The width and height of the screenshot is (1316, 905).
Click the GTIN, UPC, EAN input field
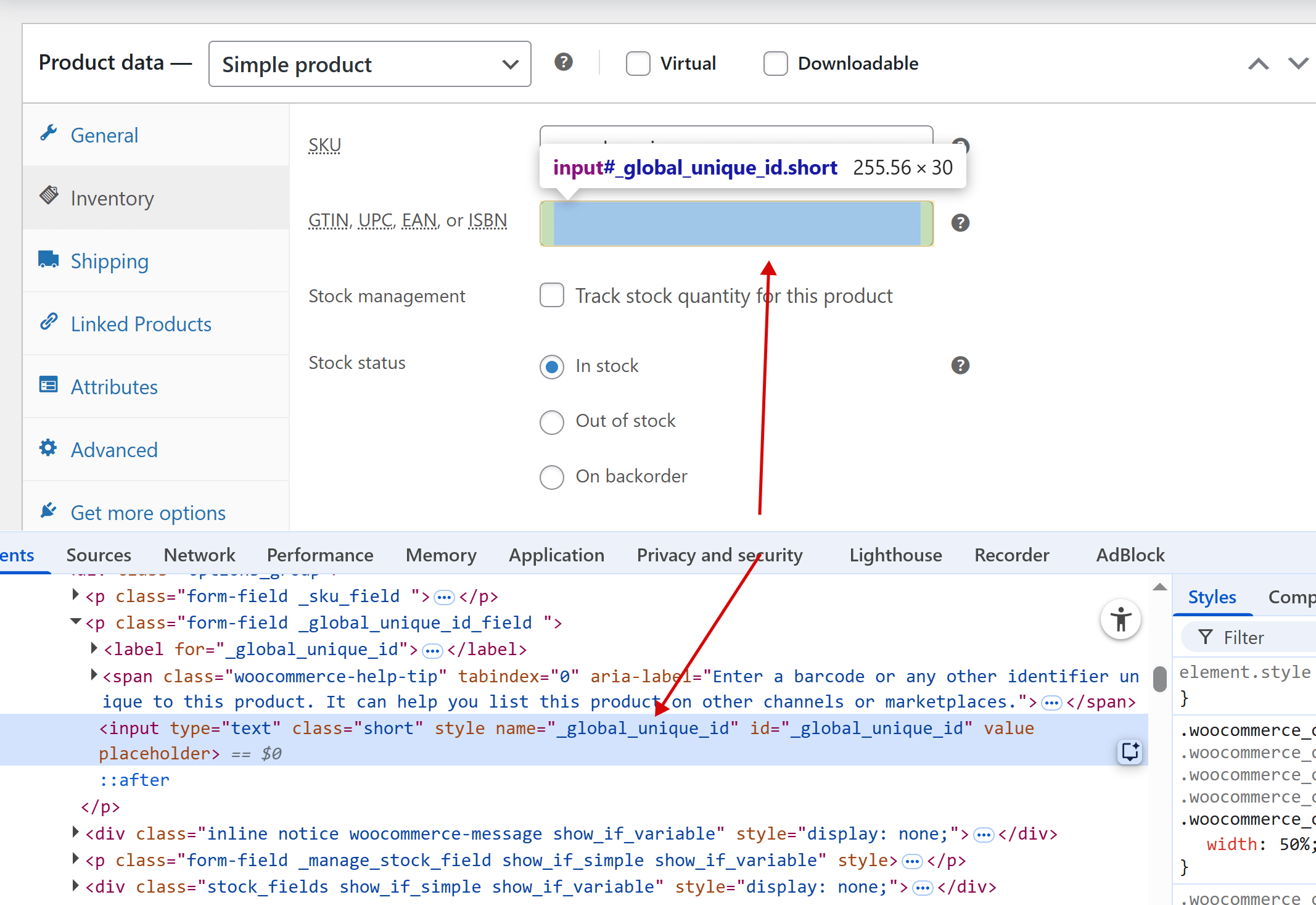[736, 223]
